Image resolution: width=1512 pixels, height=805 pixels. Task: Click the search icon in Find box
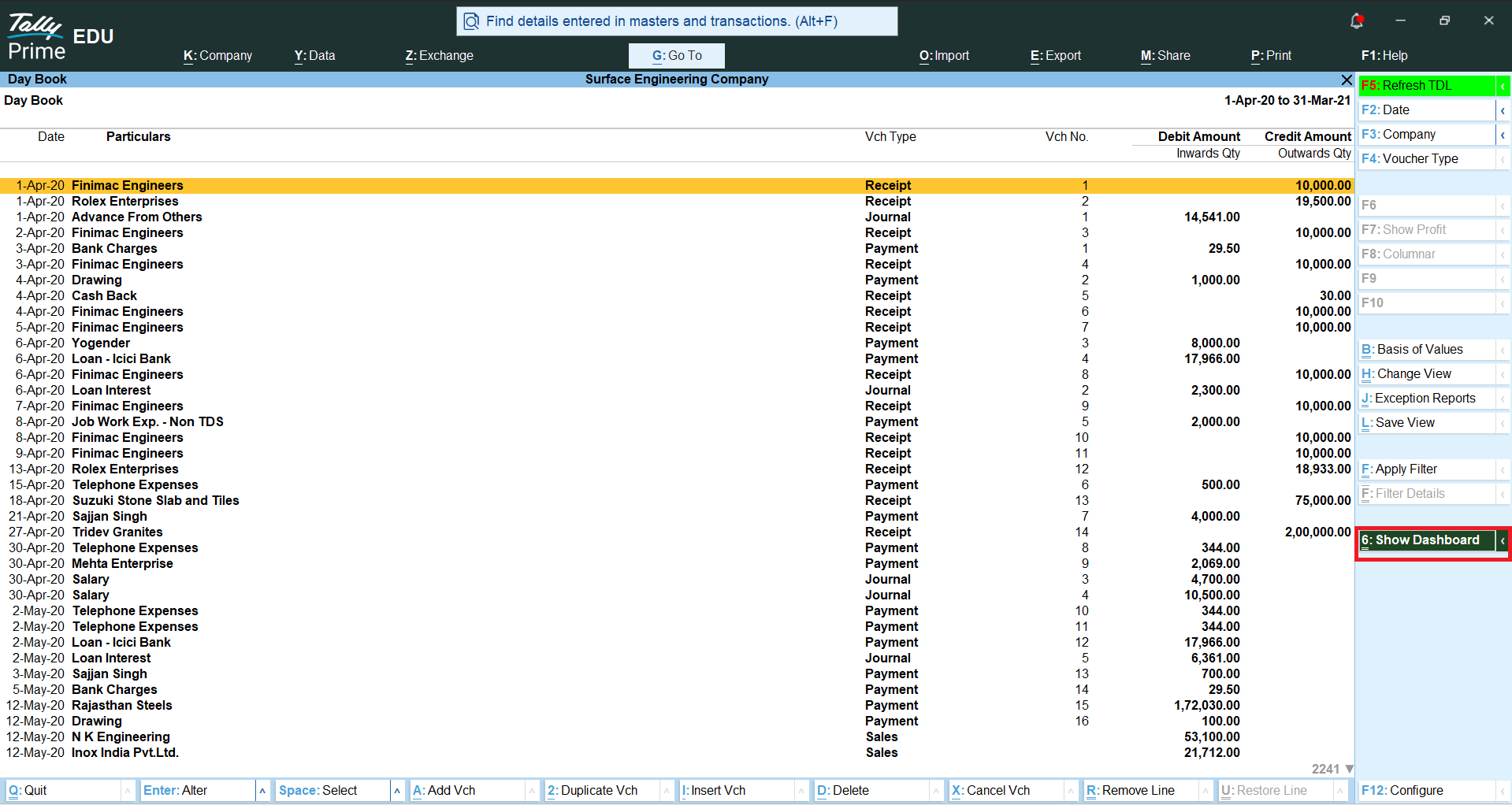471,21
